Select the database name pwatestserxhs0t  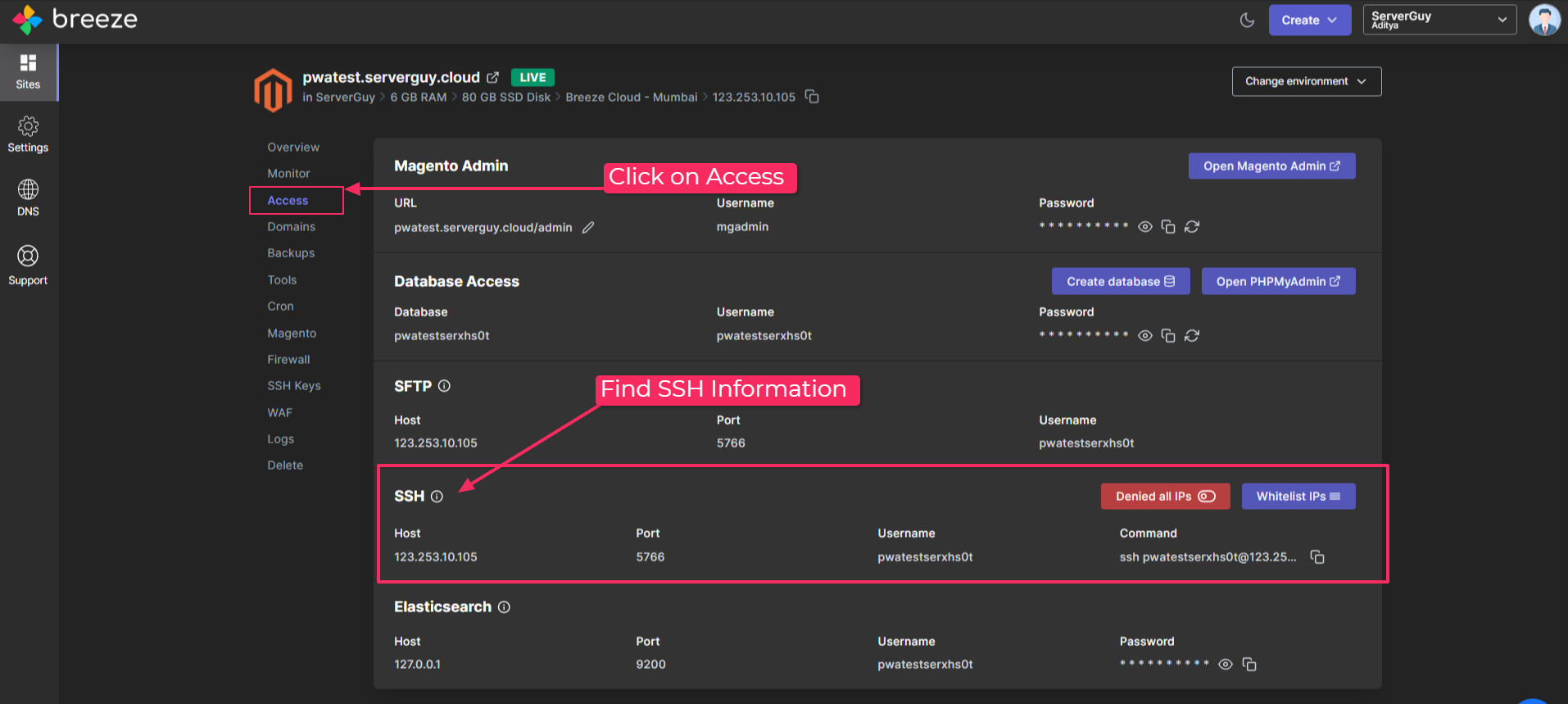442,336
